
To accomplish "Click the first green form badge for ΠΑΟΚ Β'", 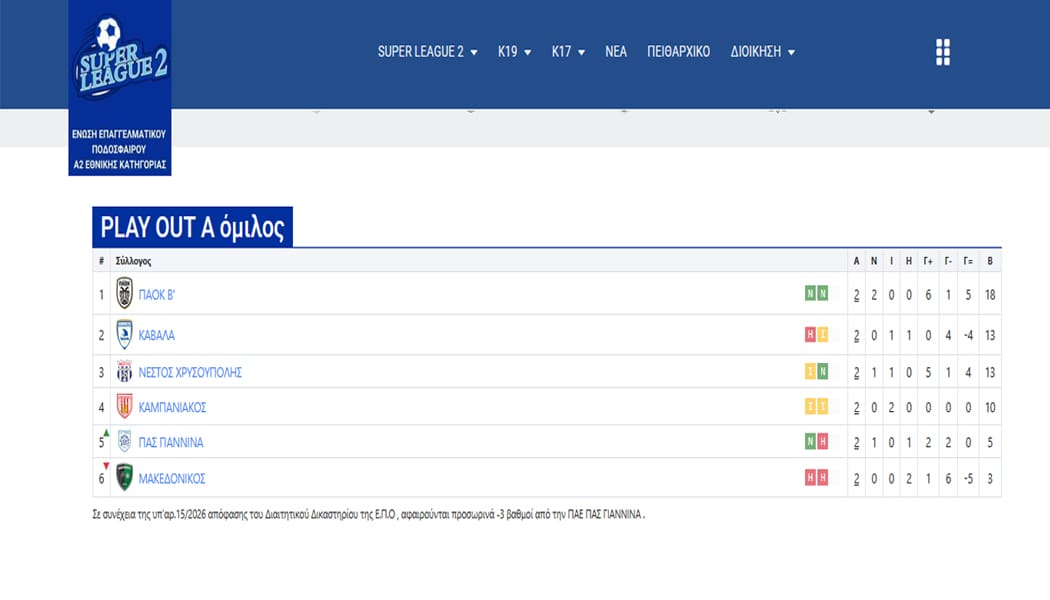I will 810,294.
